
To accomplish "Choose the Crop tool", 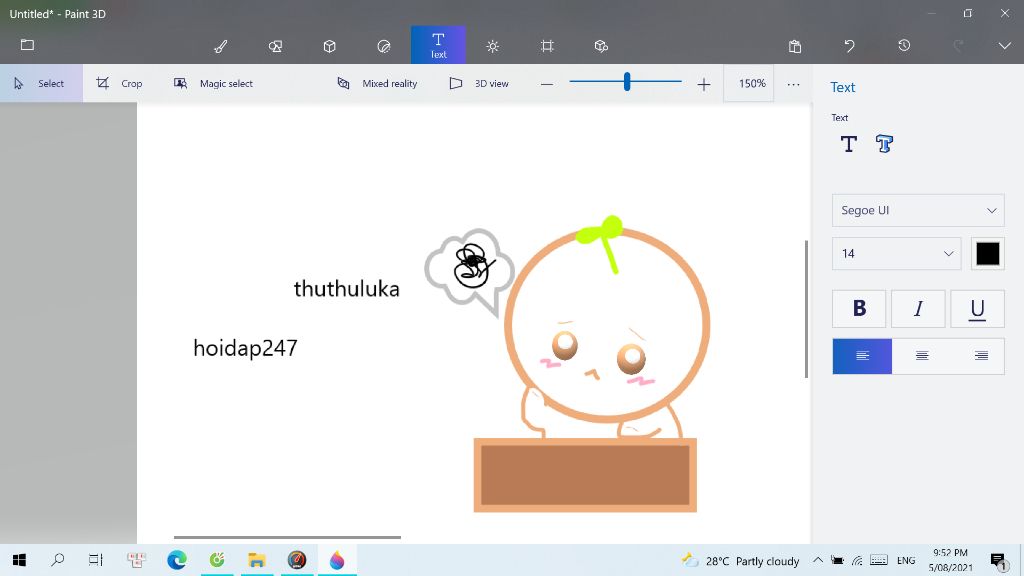I will [119, 83].
